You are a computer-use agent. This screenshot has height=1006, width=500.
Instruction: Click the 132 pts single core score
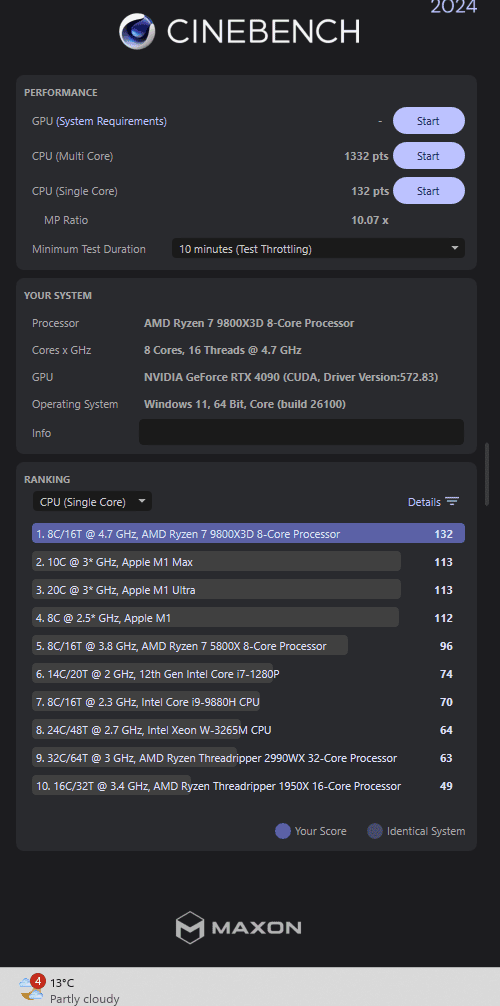[370, 191]
